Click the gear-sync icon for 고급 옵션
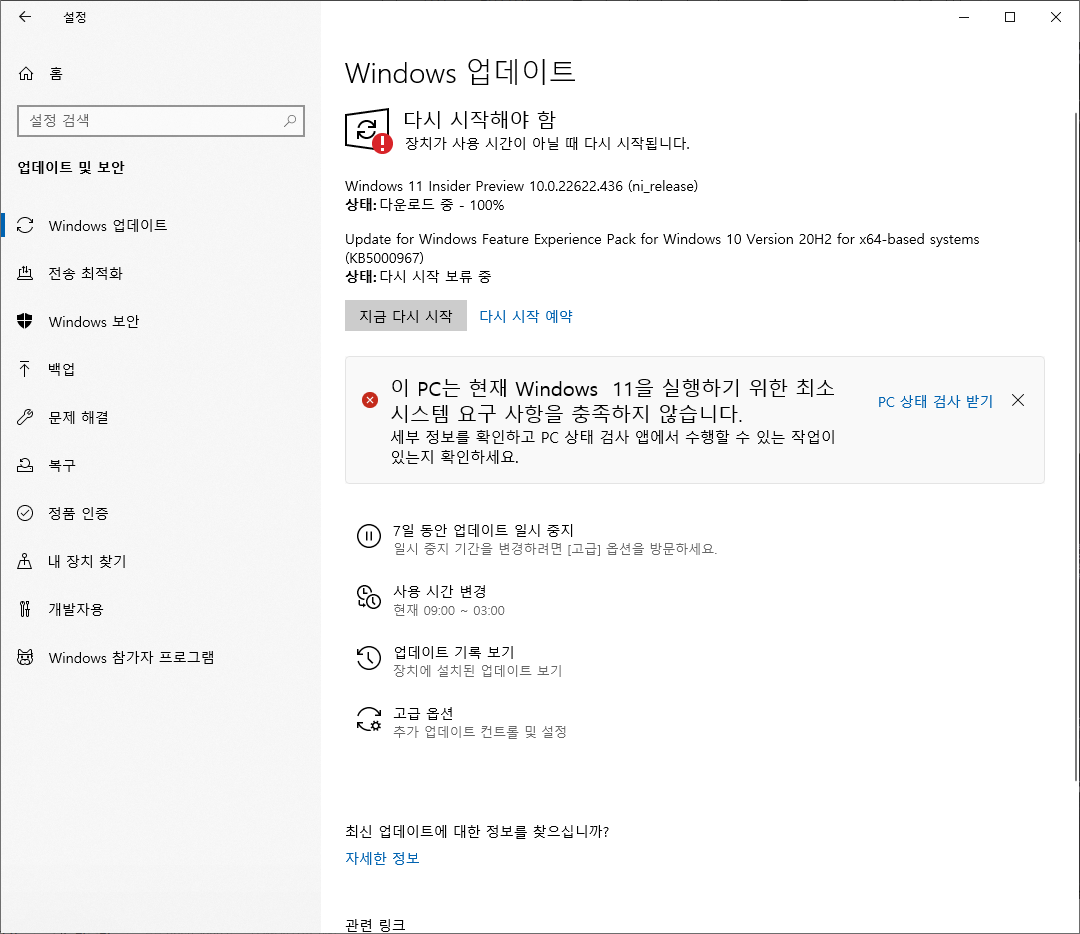The height and width of the screenshot is (934, 1080). pyautogui.click(x=368, y=719)
